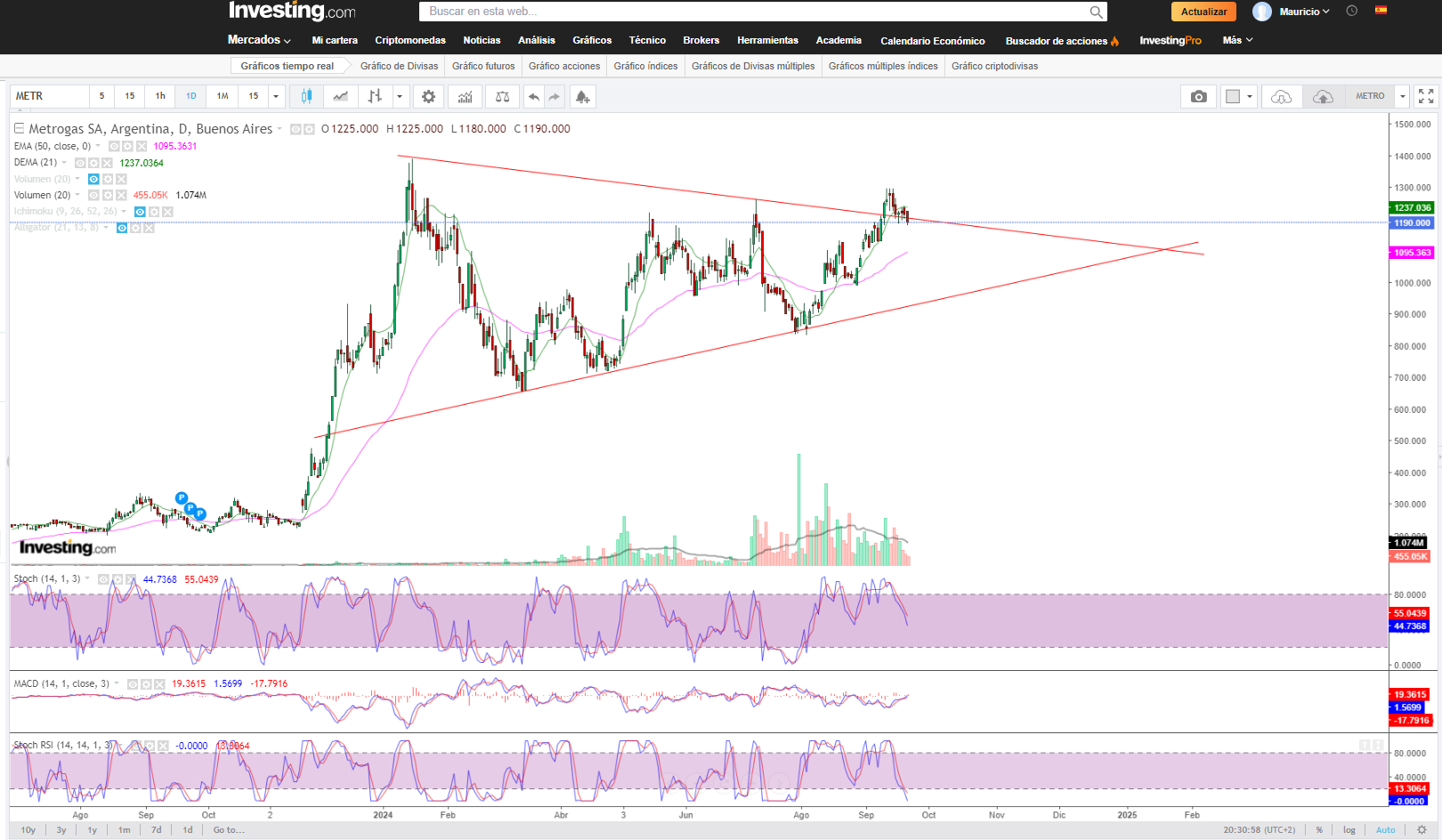1442x840 pixels.
Task: Select the 1D interval button
Action: coord(191,96)
